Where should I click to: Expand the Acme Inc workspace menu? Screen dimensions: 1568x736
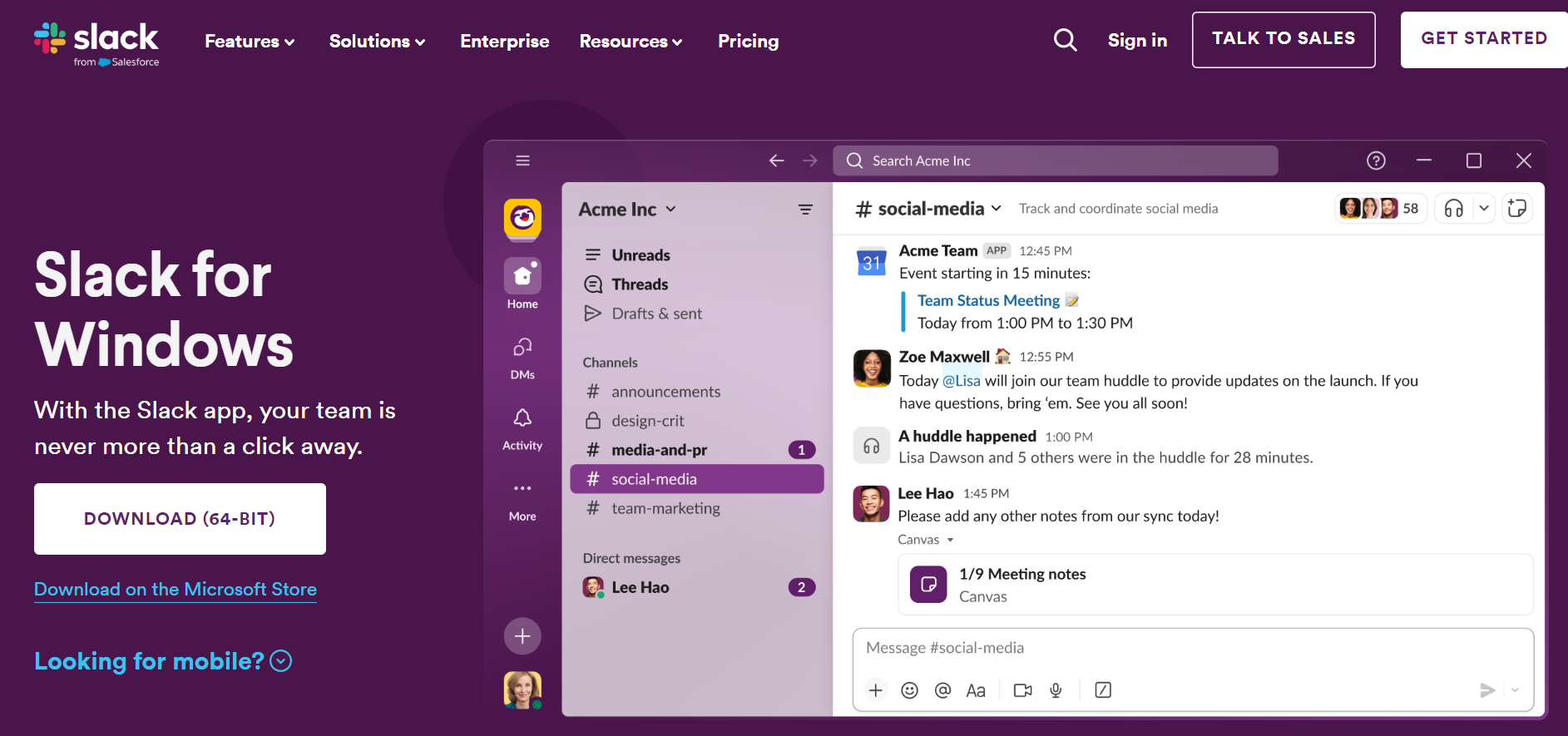tap(628, 210)
